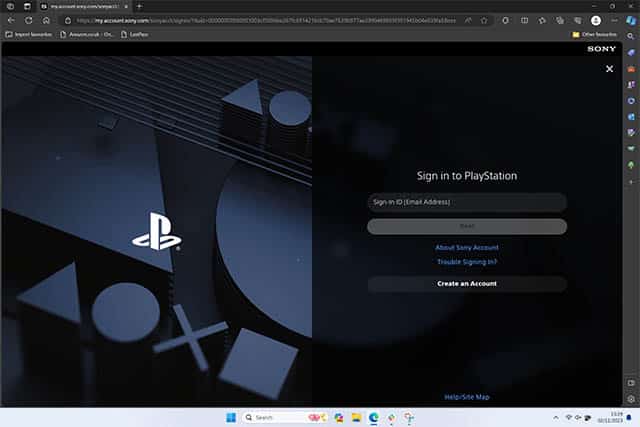The image size is (640, 427).
Task: Click the add sidebar app plus icon
Action: (x=631, y=182)
